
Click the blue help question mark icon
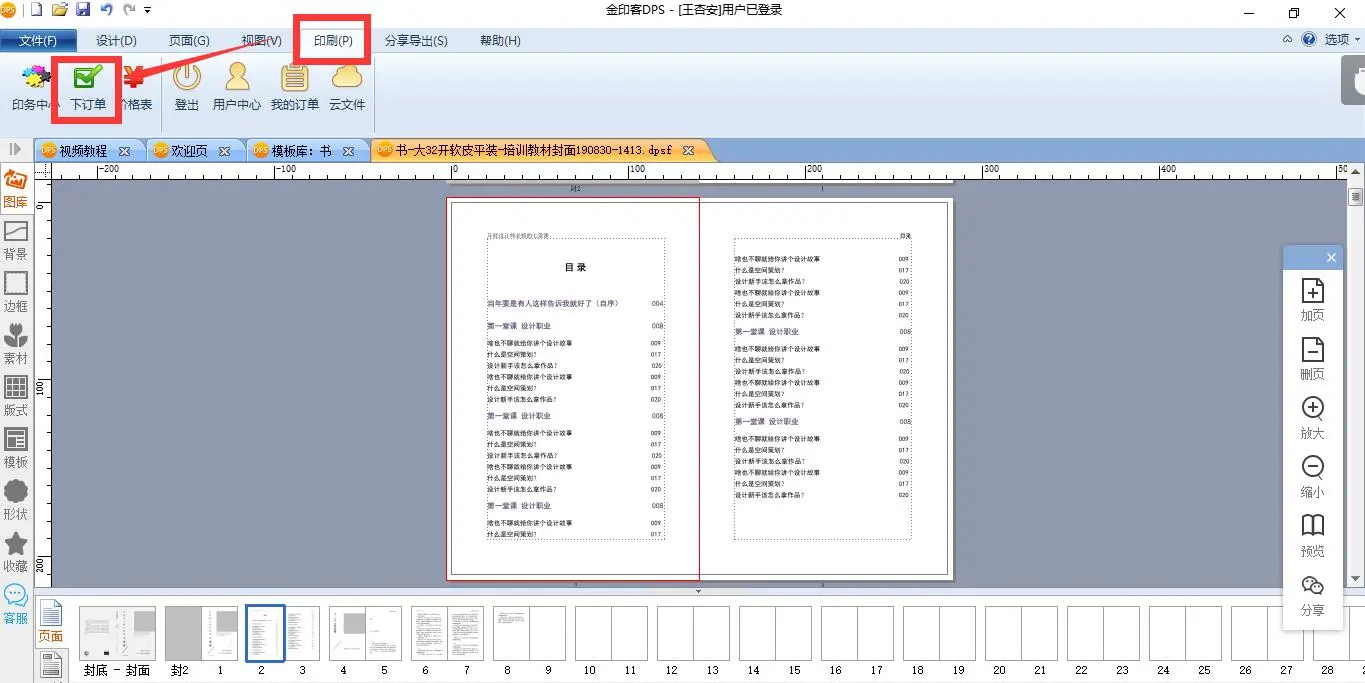[1308, 40]
